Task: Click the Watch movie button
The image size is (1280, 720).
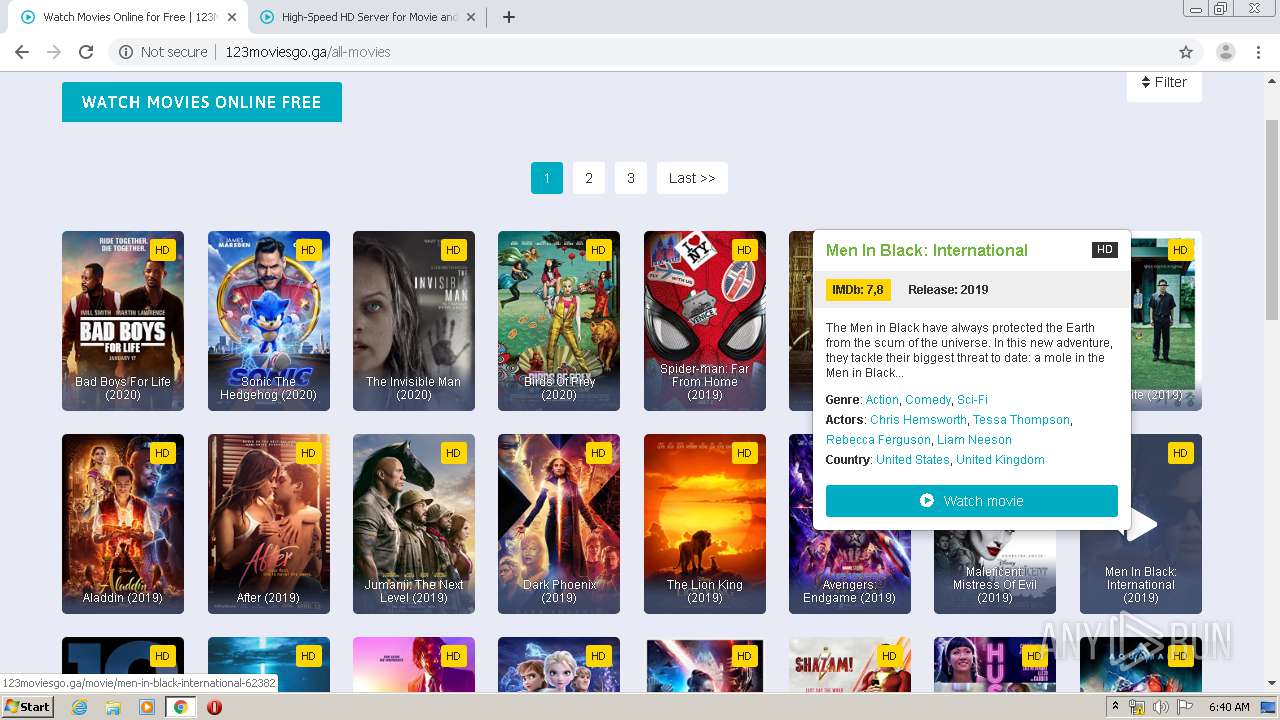Action: point(972,501)
